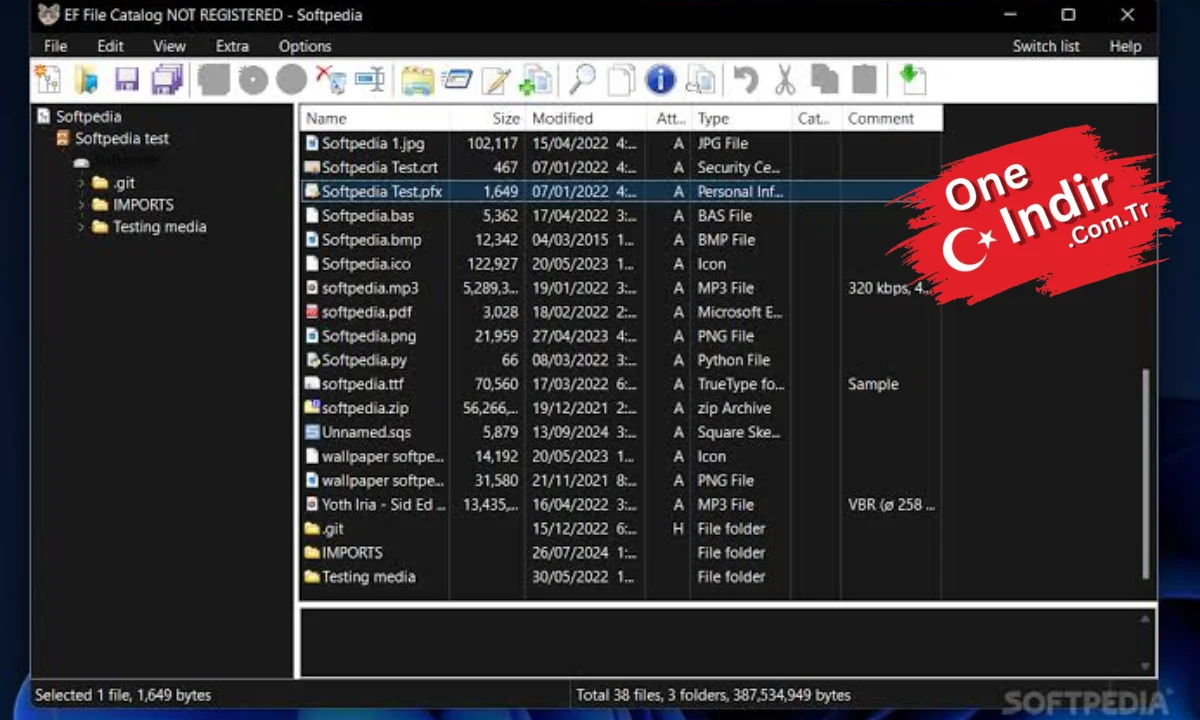Click the Rename toolbar icon

(370, 79)
